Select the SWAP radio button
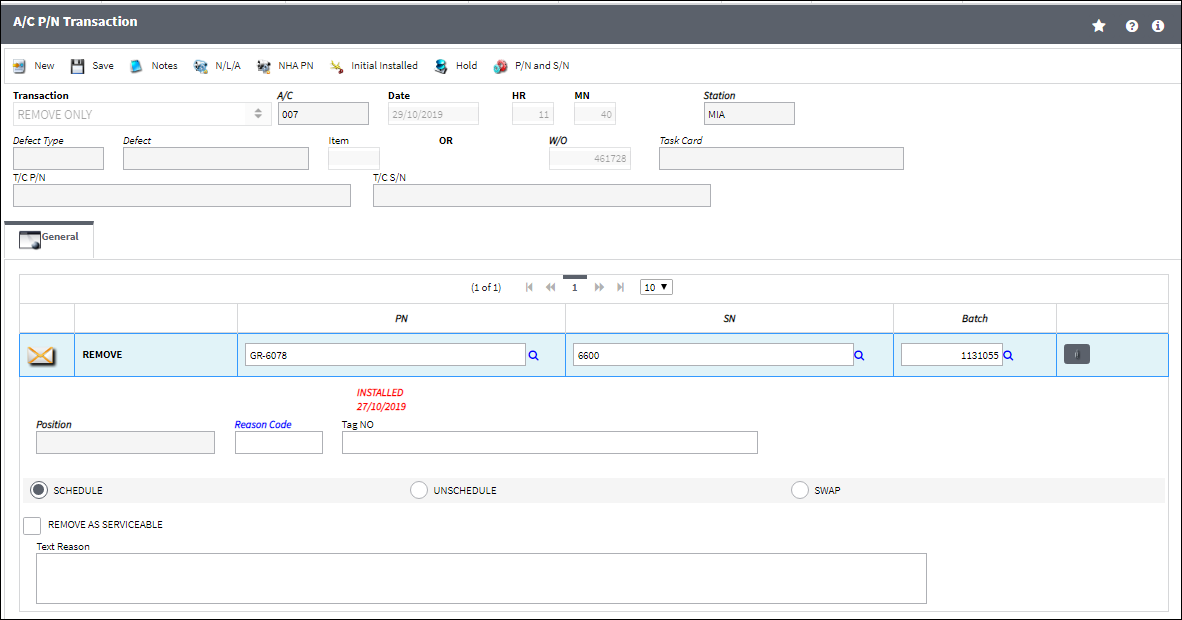 pyautogui.click(x=800, y=490)
